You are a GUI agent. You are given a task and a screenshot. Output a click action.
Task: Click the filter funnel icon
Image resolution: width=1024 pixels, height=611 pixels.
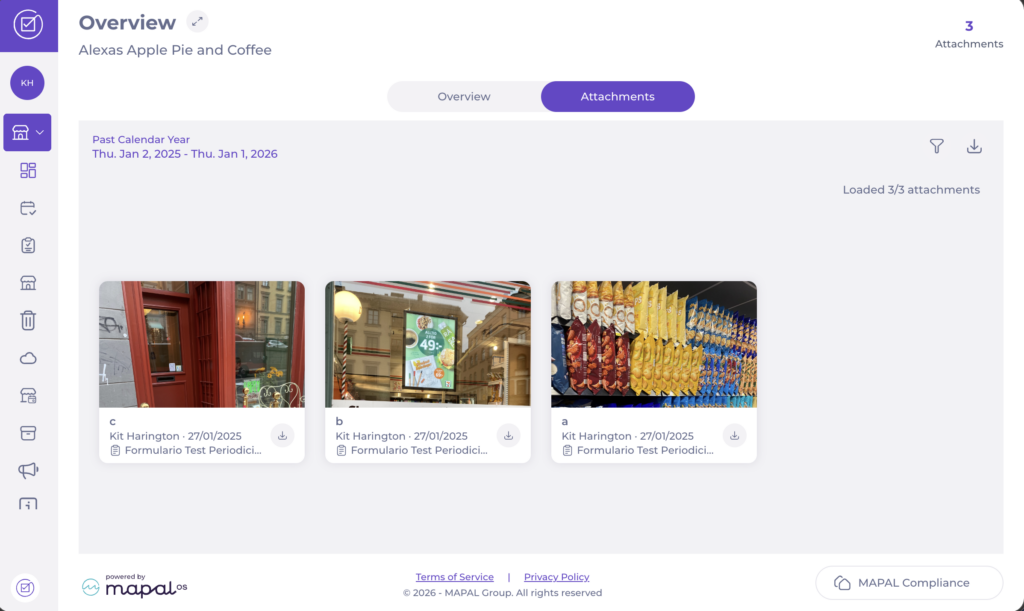click(x=936, y=146)
